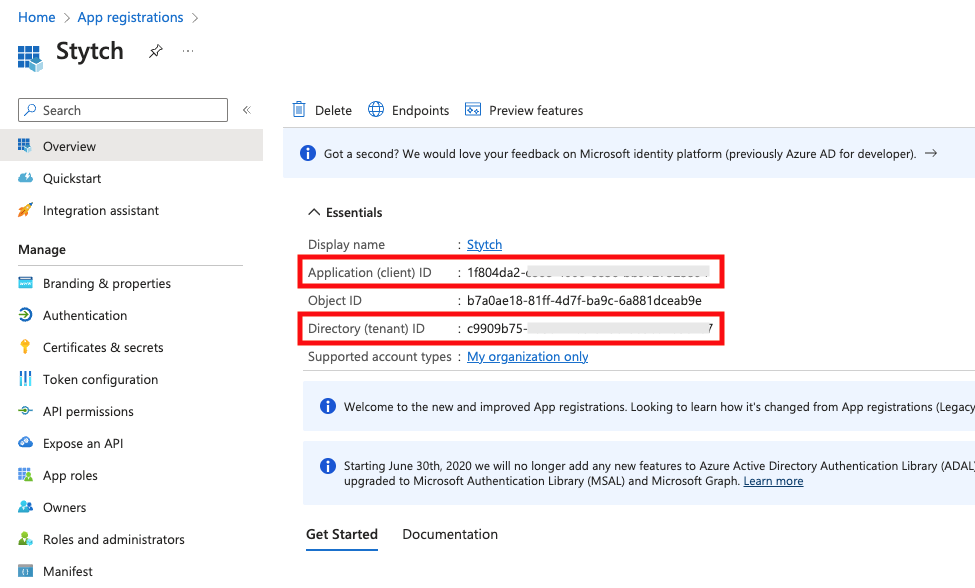Open the more options ellipsis menu

(x=188, y=51)
